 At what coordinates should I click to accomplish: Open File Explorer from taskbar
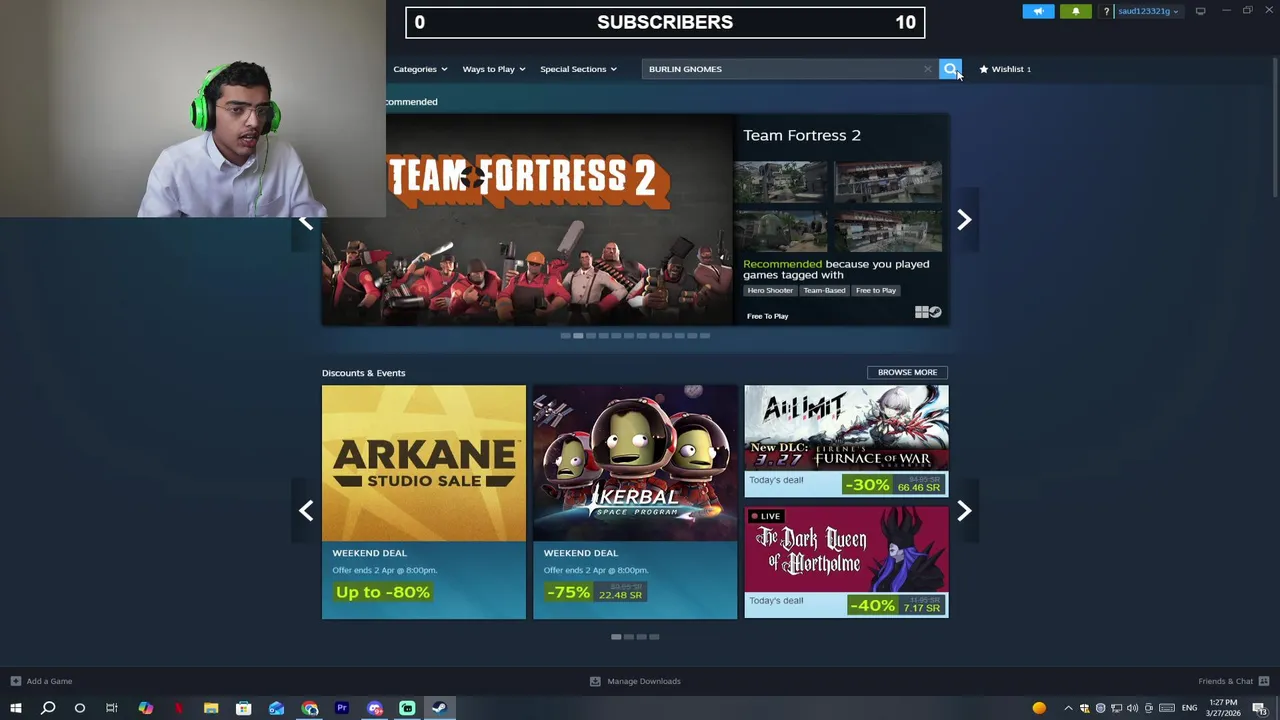click(x=211, y=708)
